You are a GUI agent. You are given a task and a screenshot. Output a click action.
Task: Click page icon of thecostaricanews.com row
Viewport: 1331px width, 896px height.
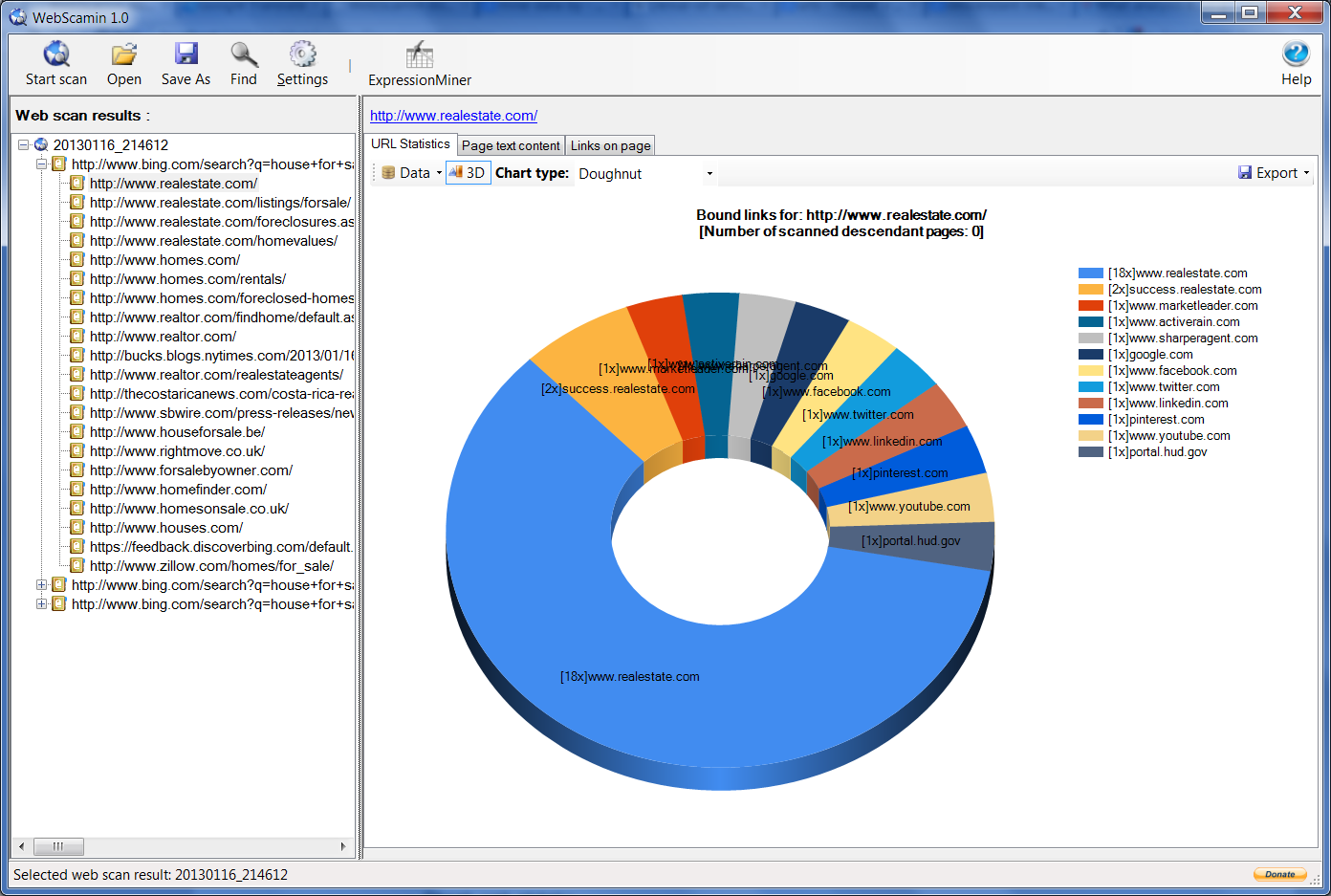[77, 394]
